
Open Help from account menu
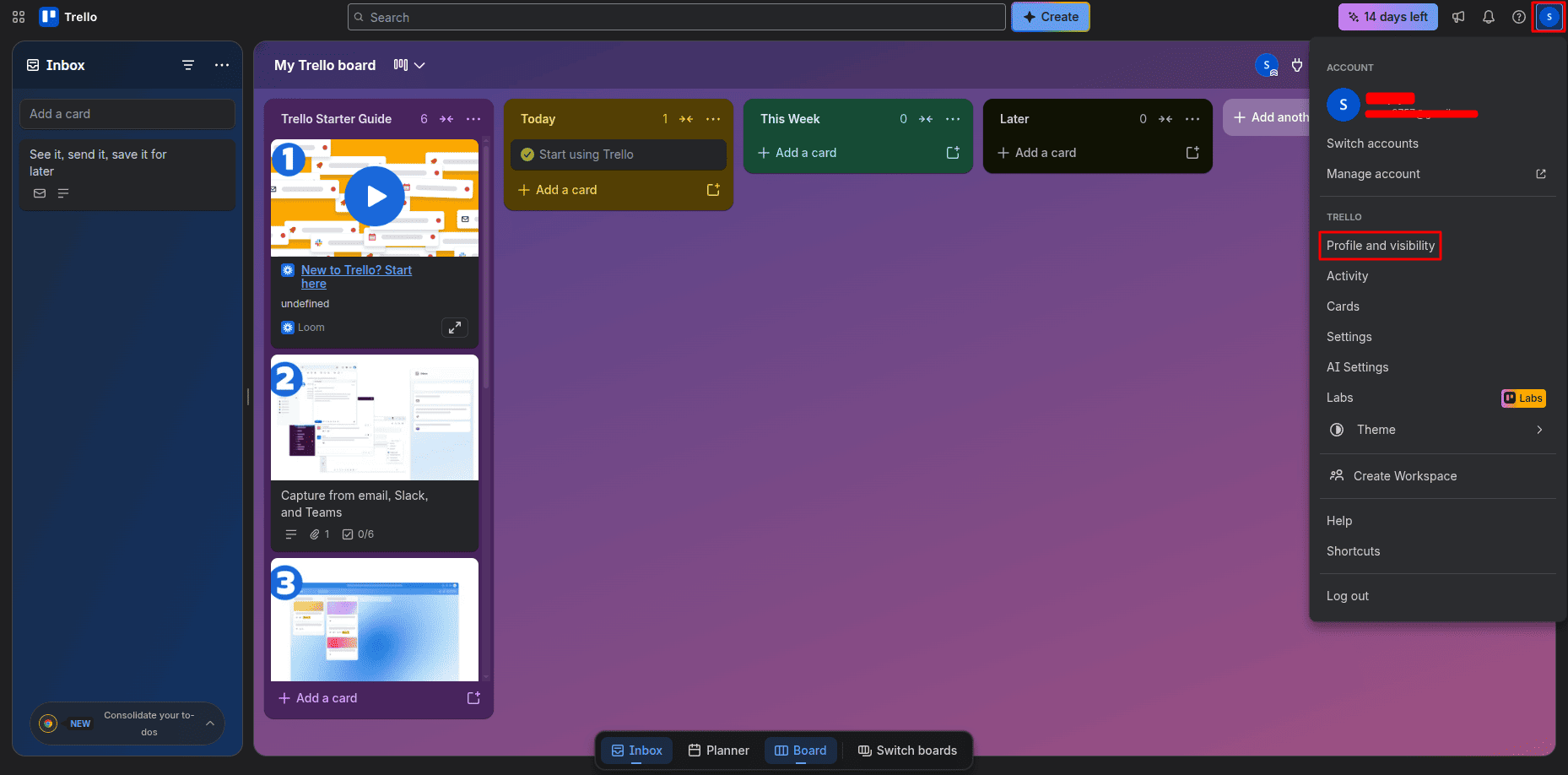click(x=1339, y=521)
